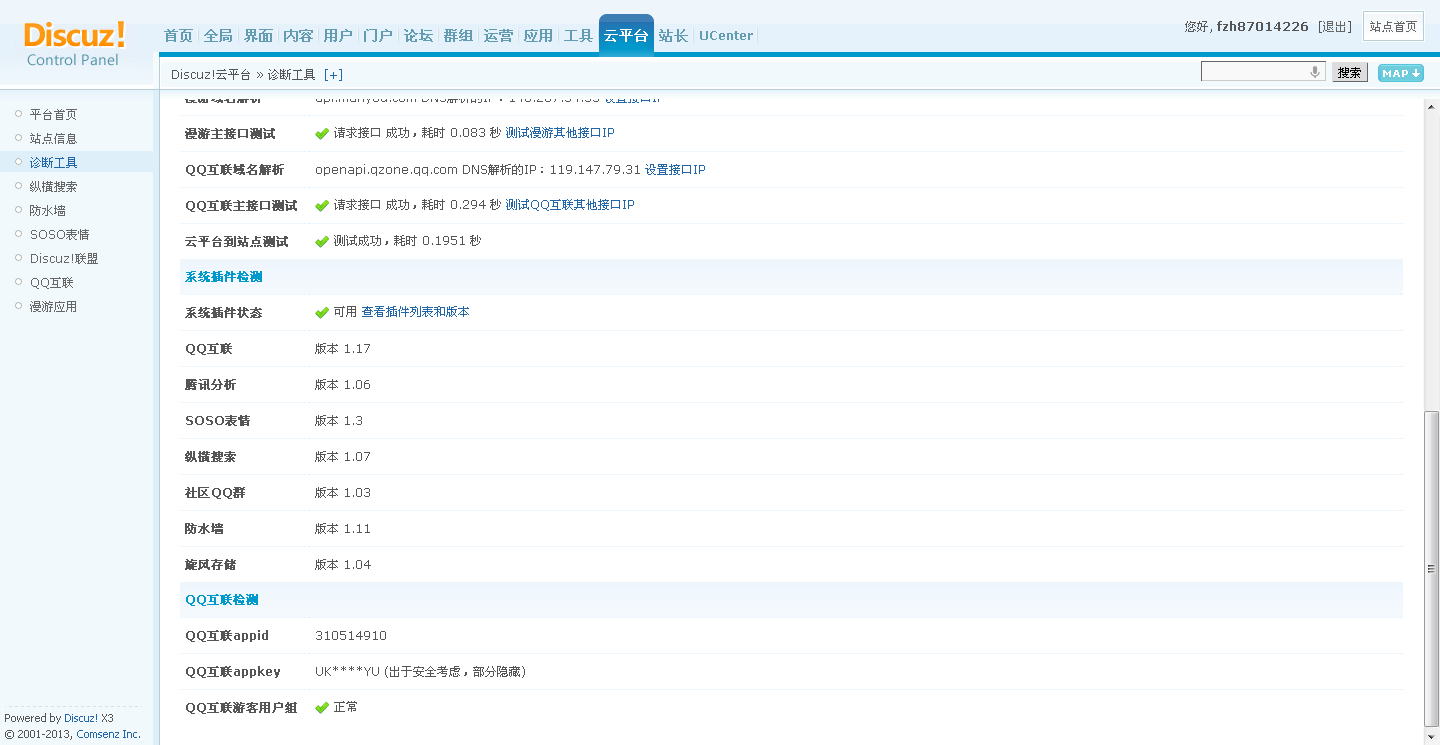Go to the 运营 navigation tab
The height and width of the screenshot is (745, 1440).
(498, 36)
